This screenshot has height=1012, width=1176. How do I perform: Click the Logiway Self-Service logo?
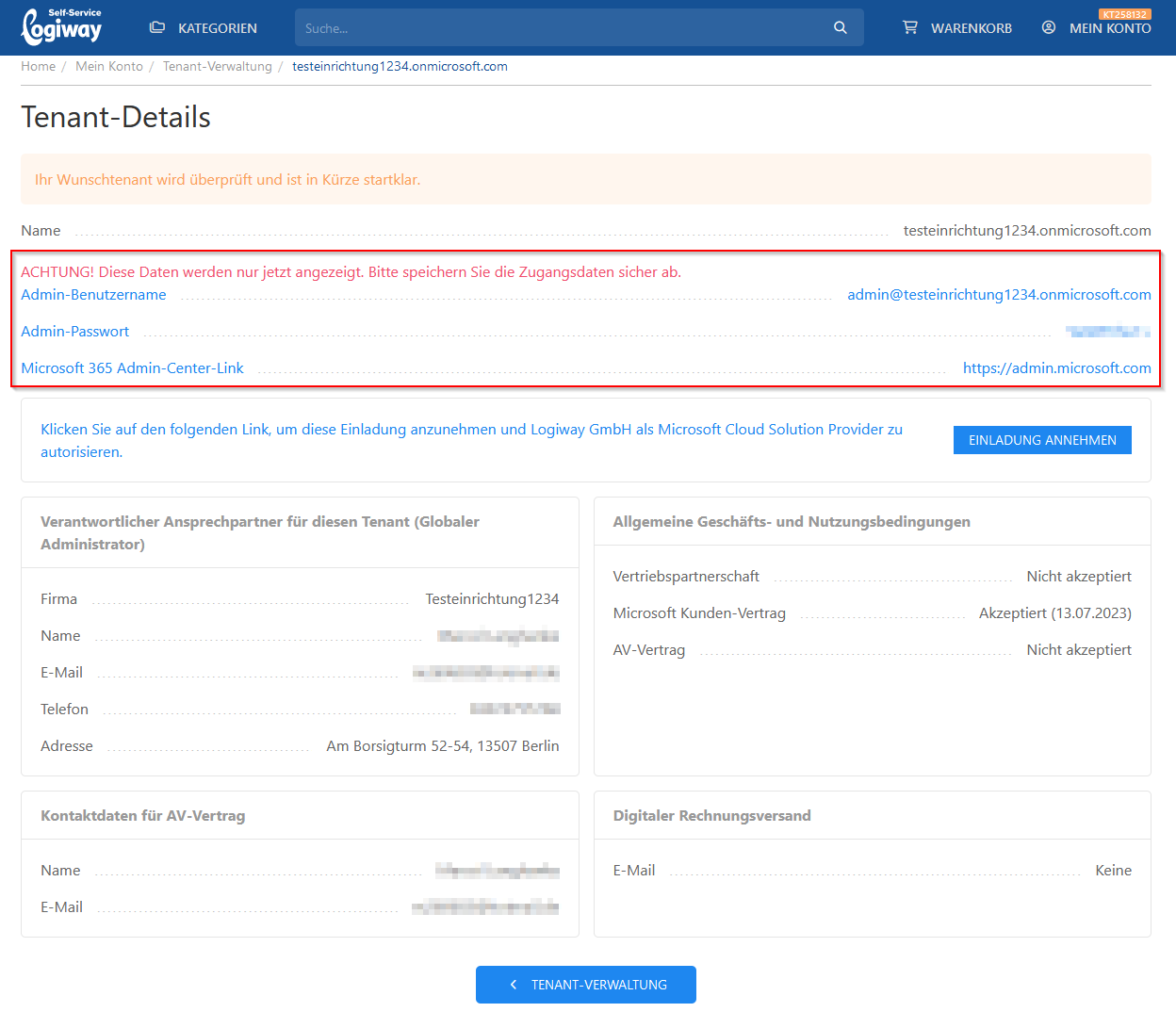61,27
